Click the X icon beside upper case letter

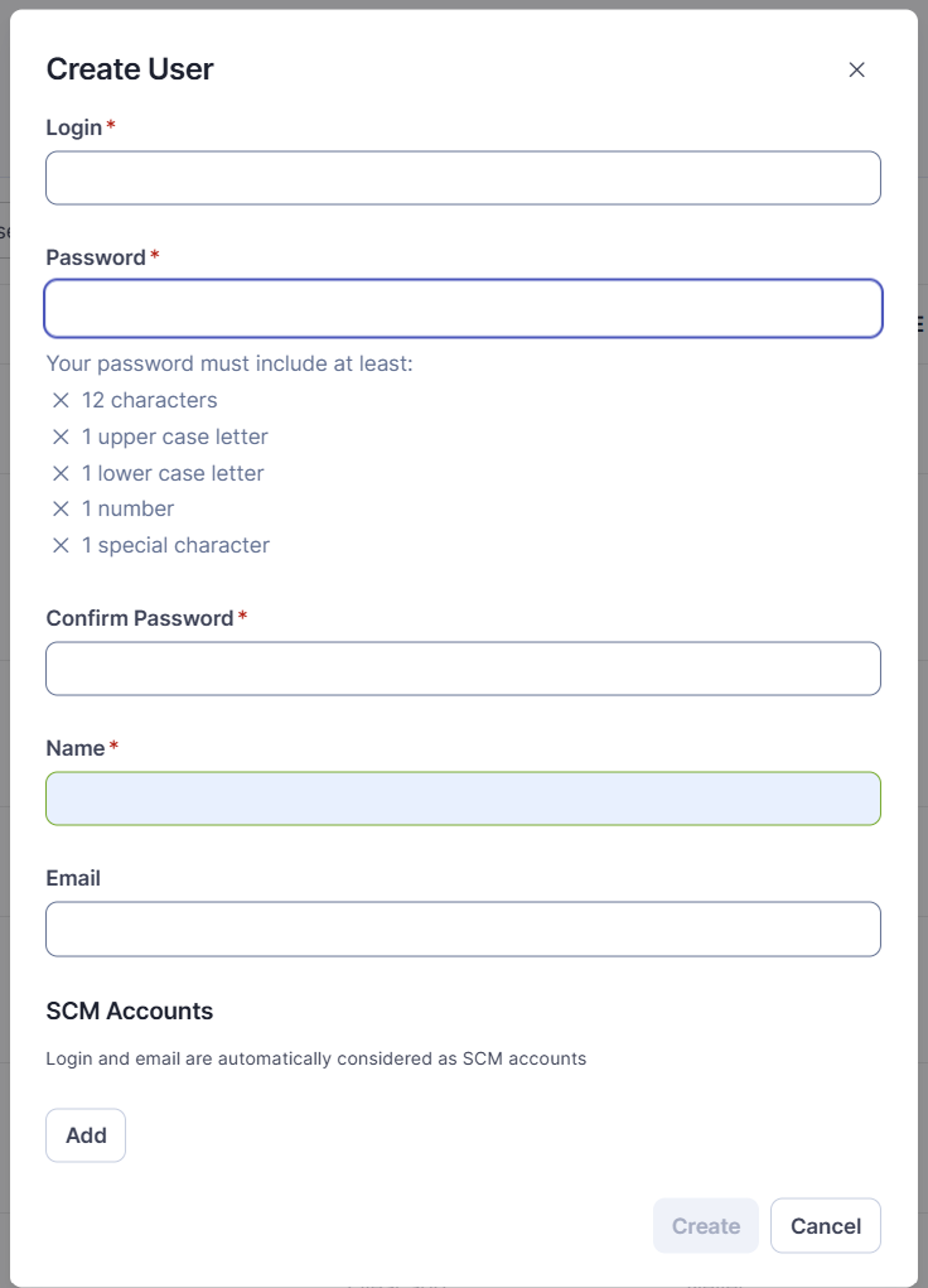[x=61, y=437]
